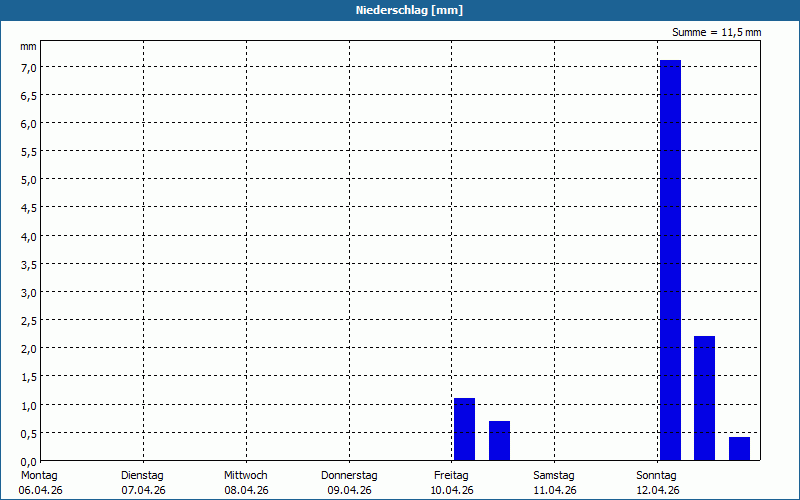Click the 0,5 y-axis value

tap(28, 434)
